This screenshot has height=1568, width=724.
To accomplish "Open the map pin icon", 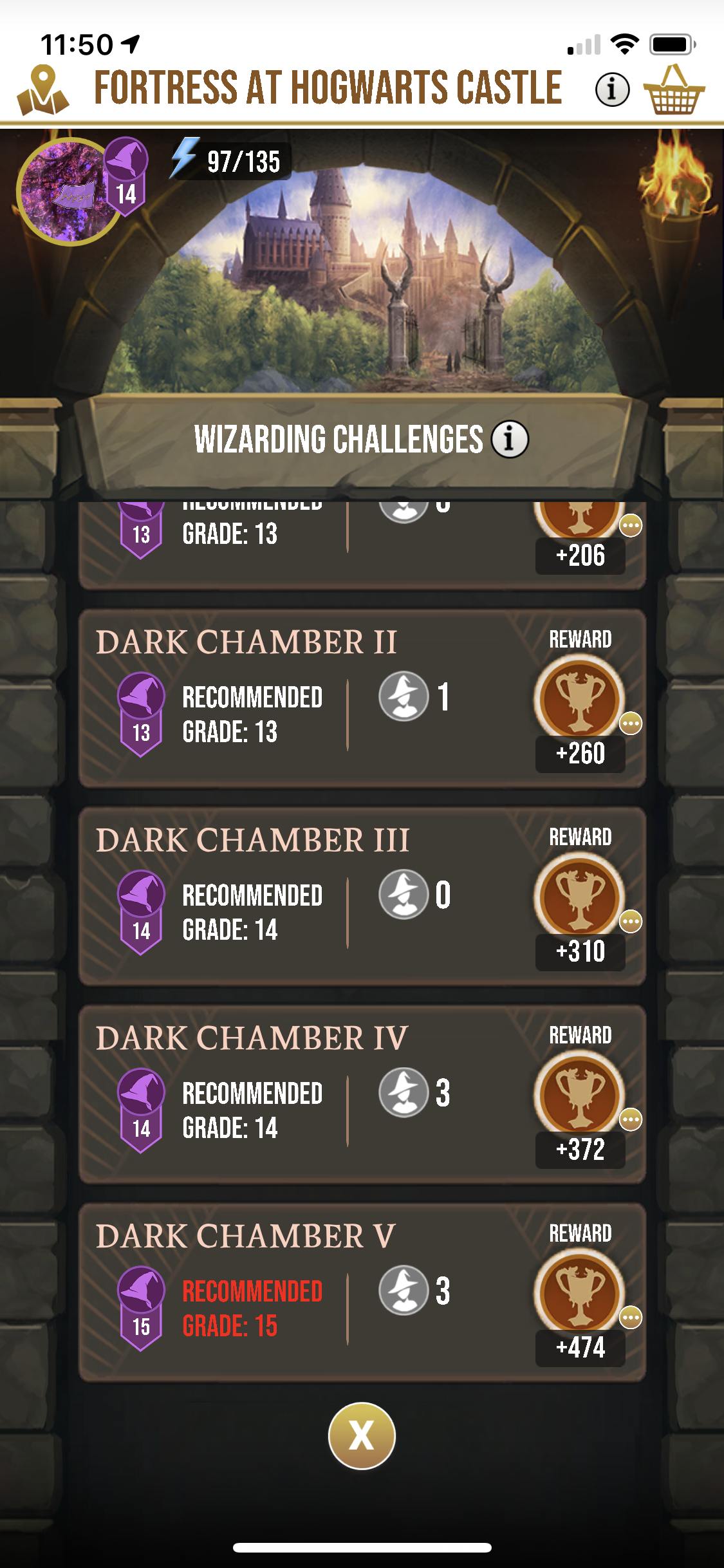I will (42, 90).
